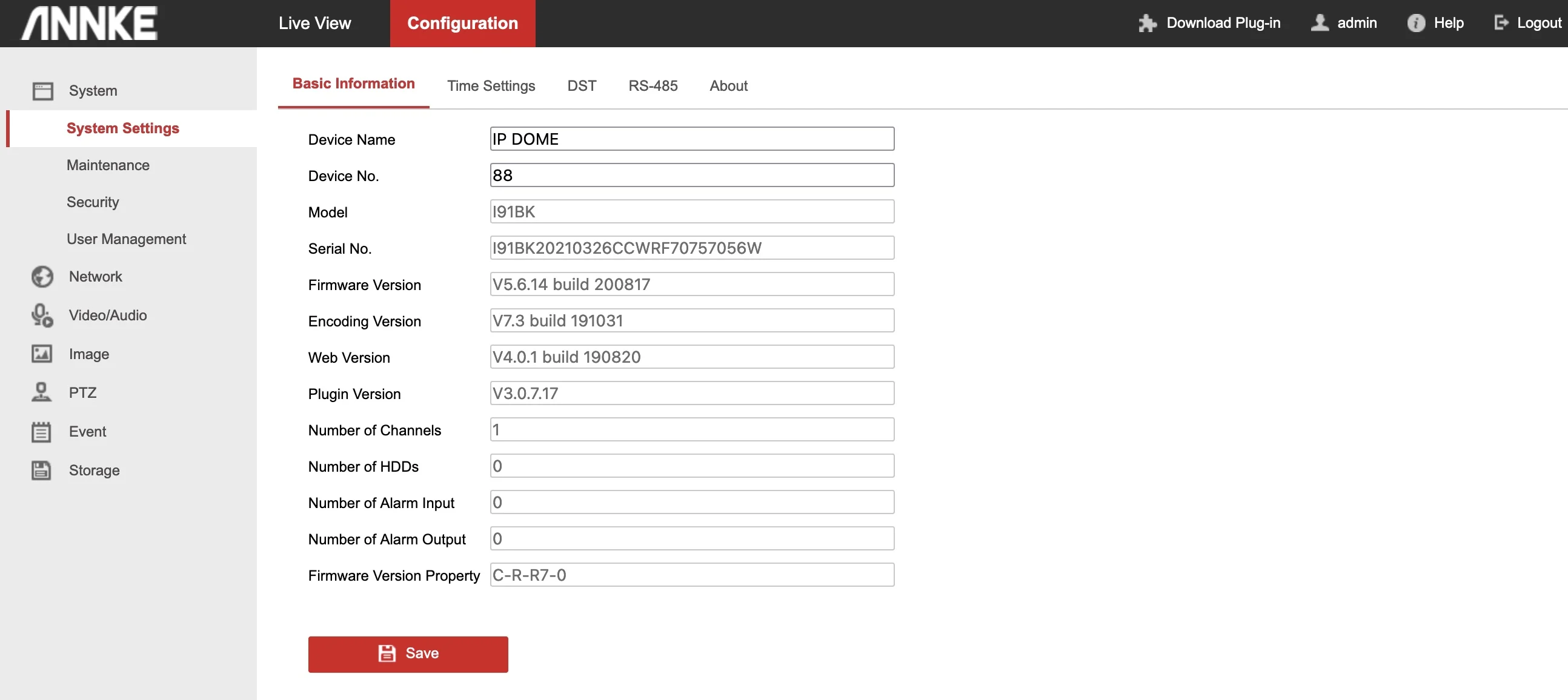Open the DST tab
Viewport: 1568px width, 700px height.
[x=581, y=86]
